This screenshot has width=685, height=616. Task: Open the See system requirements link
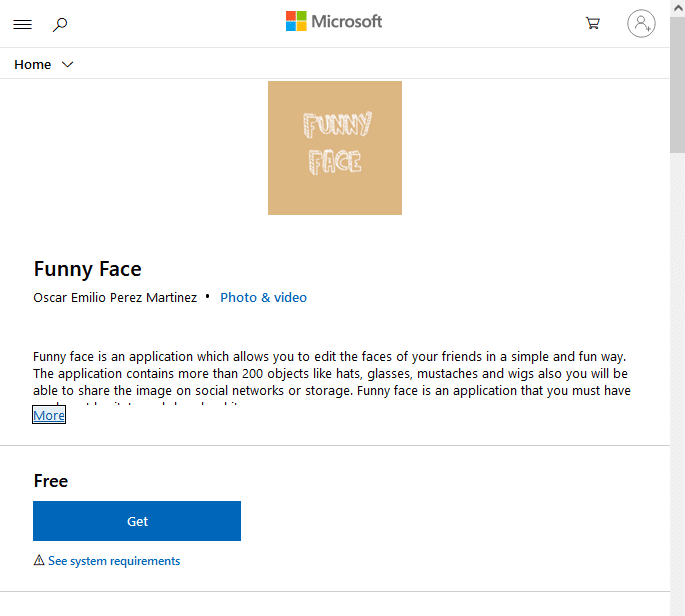pyautogui.click(x=114, y=561)
